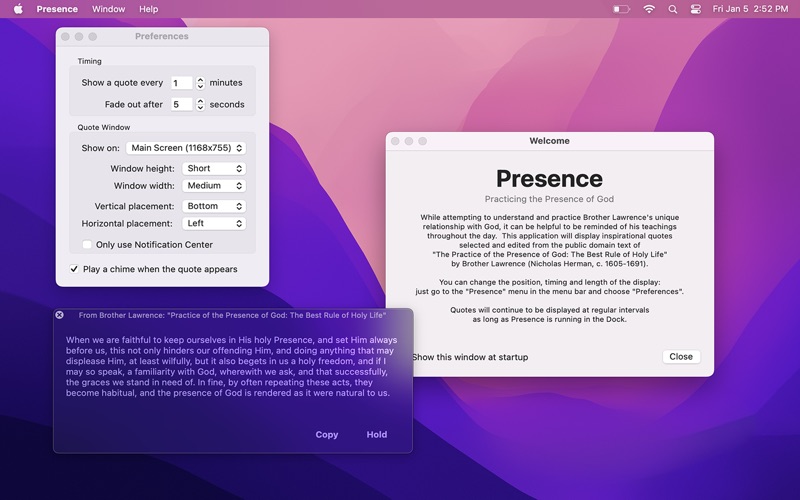The width and height of the screenshot is (800, 500).
Task: Adjust the seconds stepper arrows
Action: click(x=200, y=104)
